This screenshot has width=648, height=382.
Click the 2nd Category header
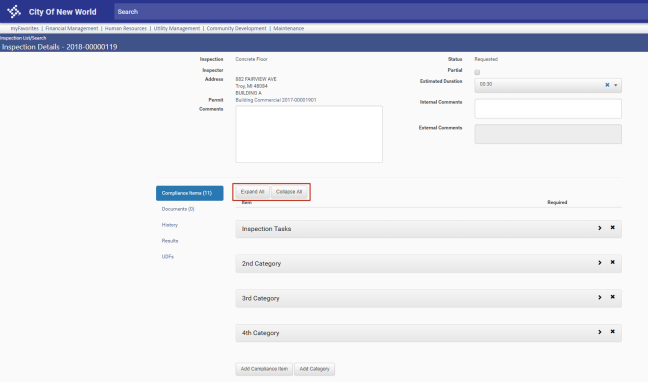coord(429,263)
